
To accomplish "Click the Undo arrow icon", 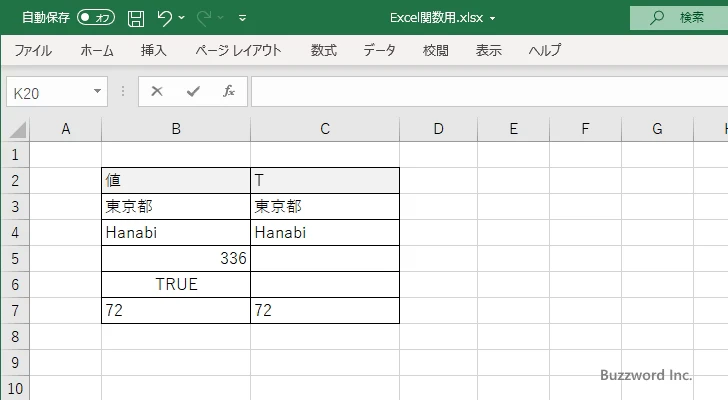I will (164, 18).
